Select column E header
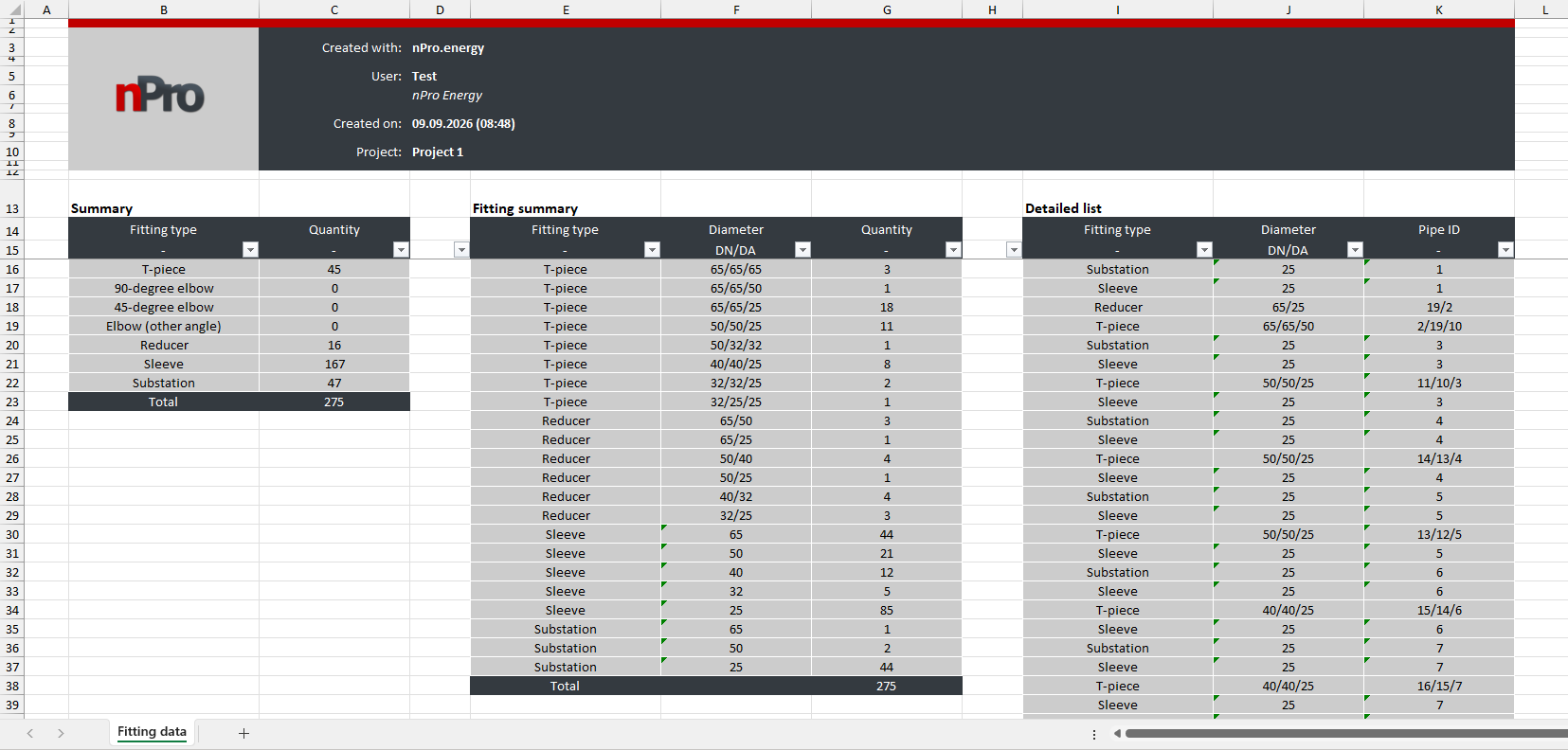Screen dimensions: 1568x750 (x=566, y=9)
